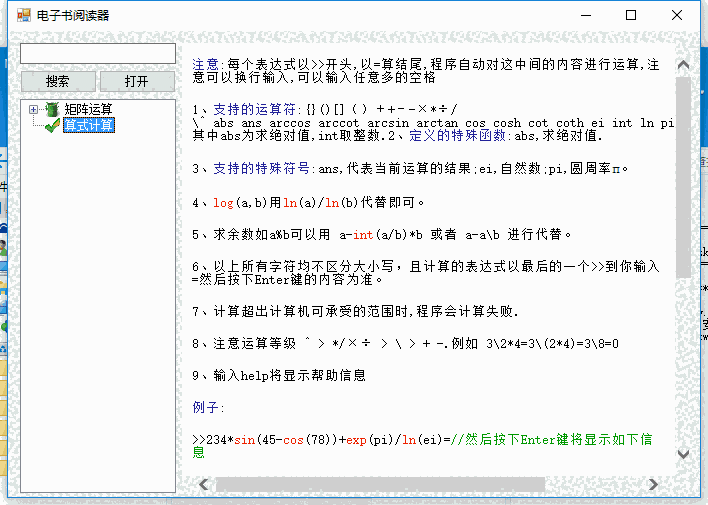Click the 求余数如a%b可以用 line
Viewport: 708px width, 505px height.
point(382,234)
